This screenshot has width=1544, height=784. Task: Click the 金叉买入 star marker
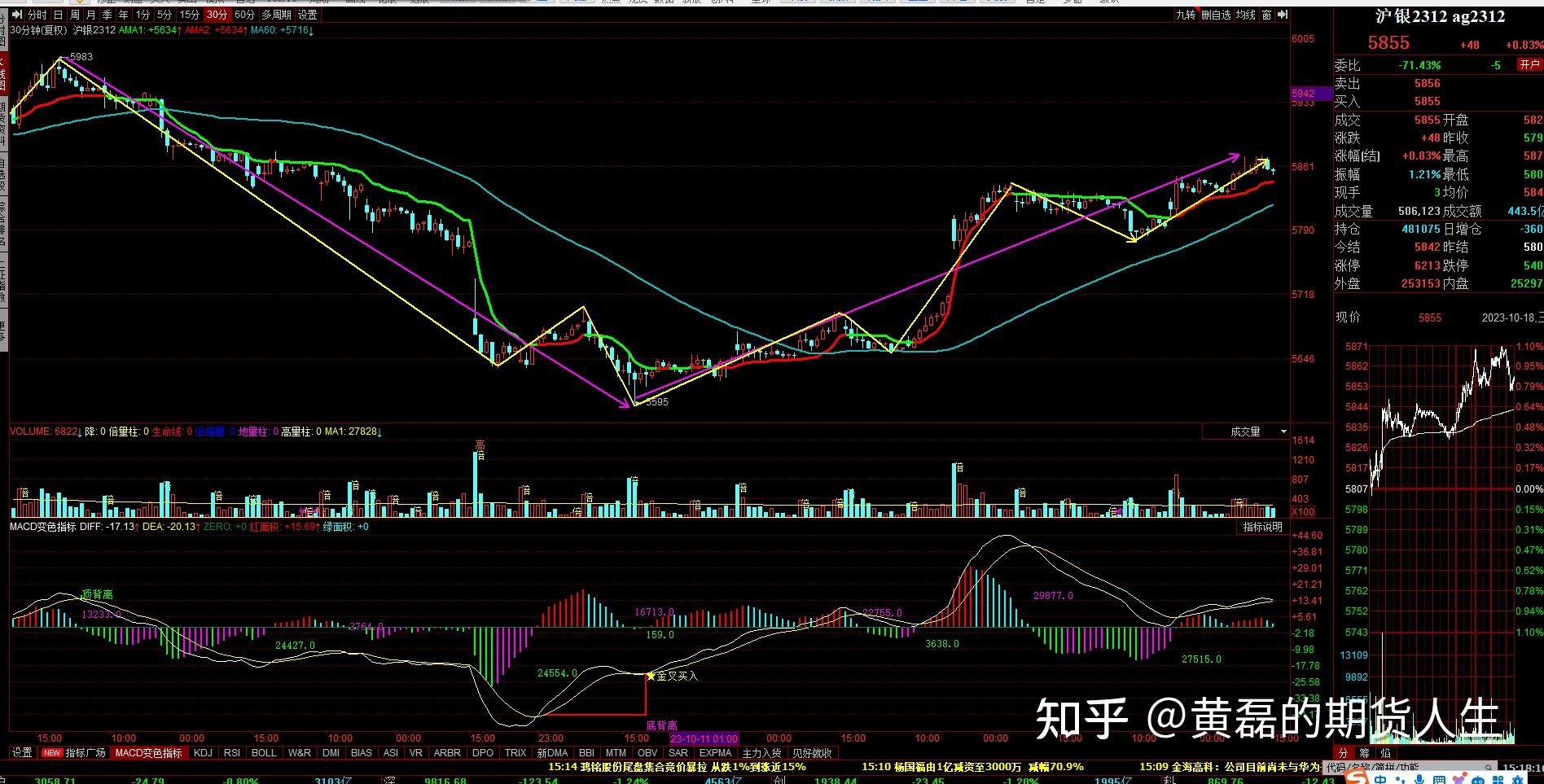pos(651,676)
